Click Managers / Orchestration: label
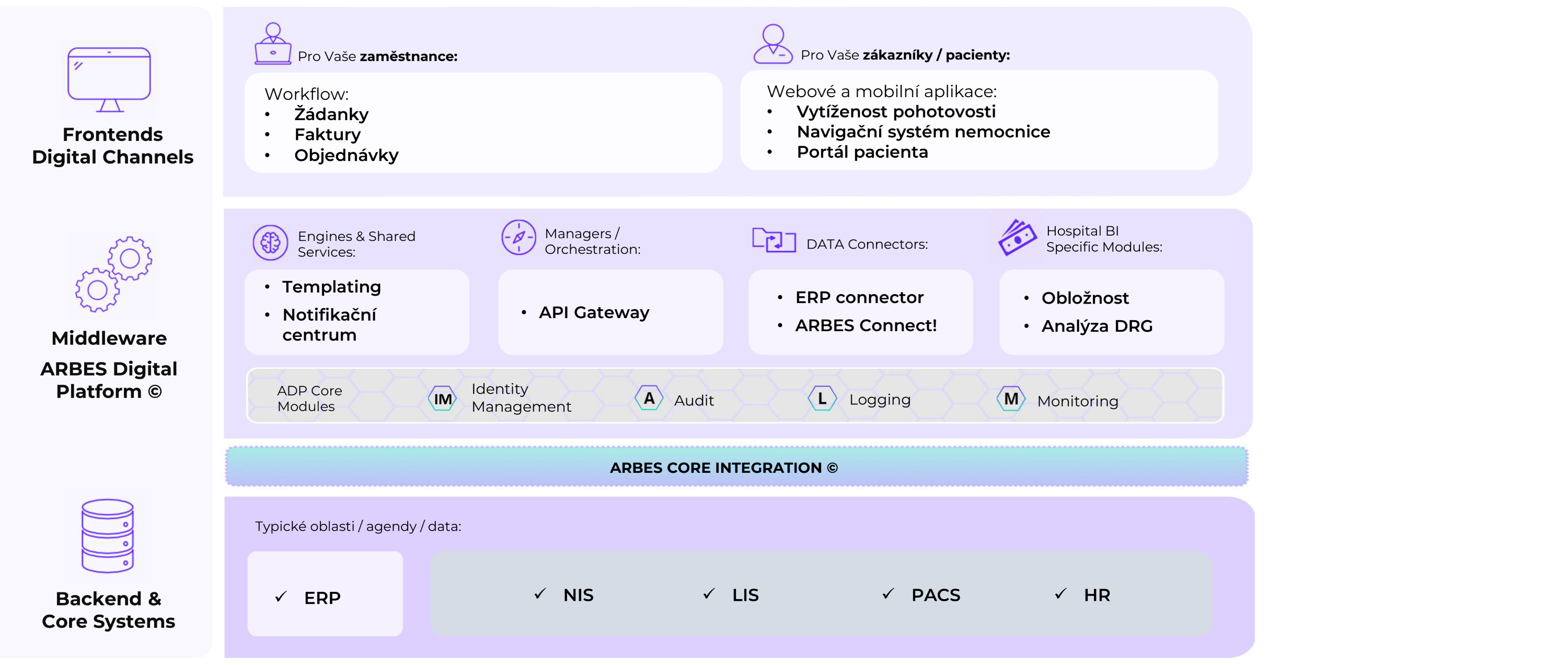 (592, 241)
